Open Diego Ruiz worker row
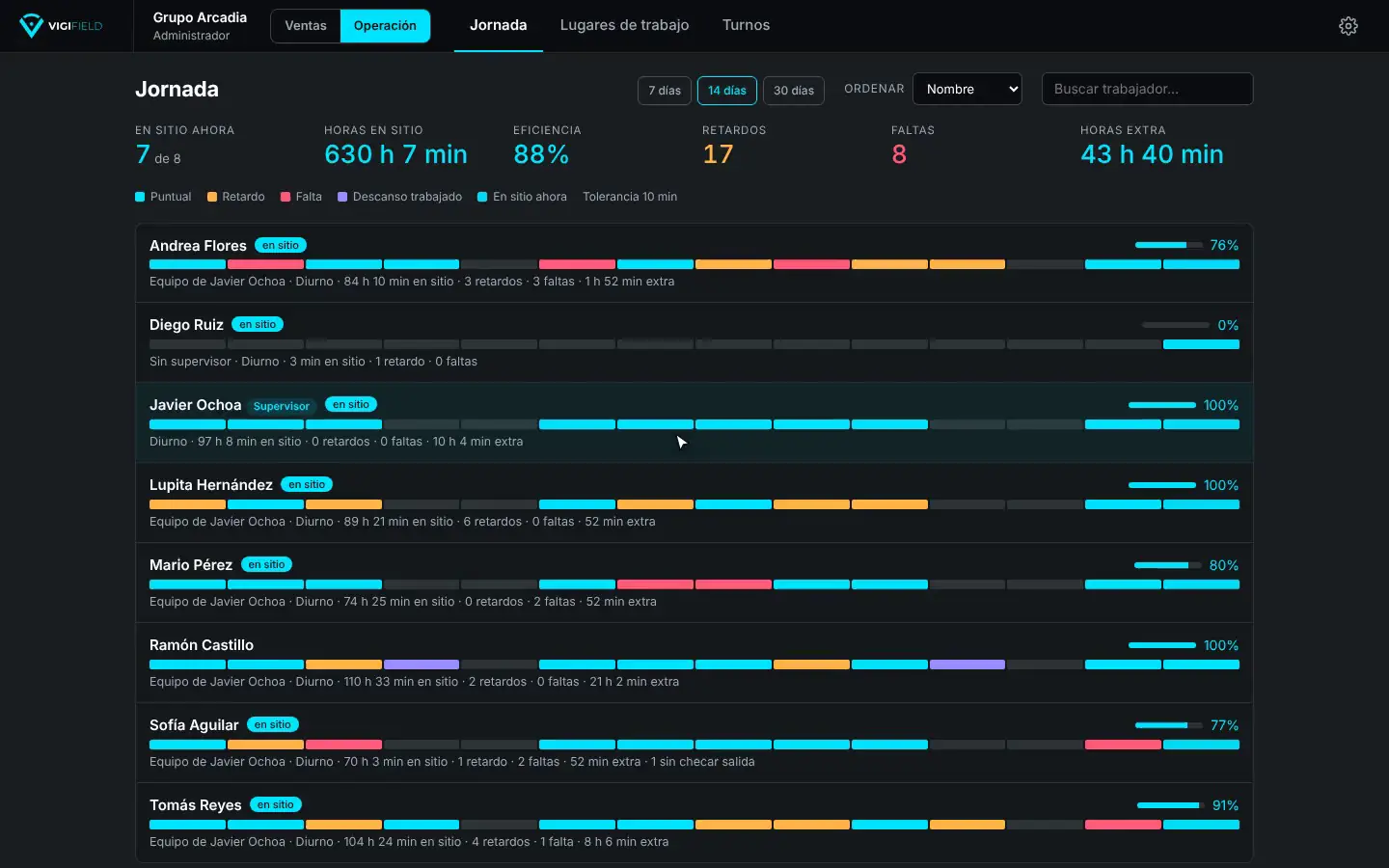The width and height of the screenshot is (1389, 868). pos(694,343)
